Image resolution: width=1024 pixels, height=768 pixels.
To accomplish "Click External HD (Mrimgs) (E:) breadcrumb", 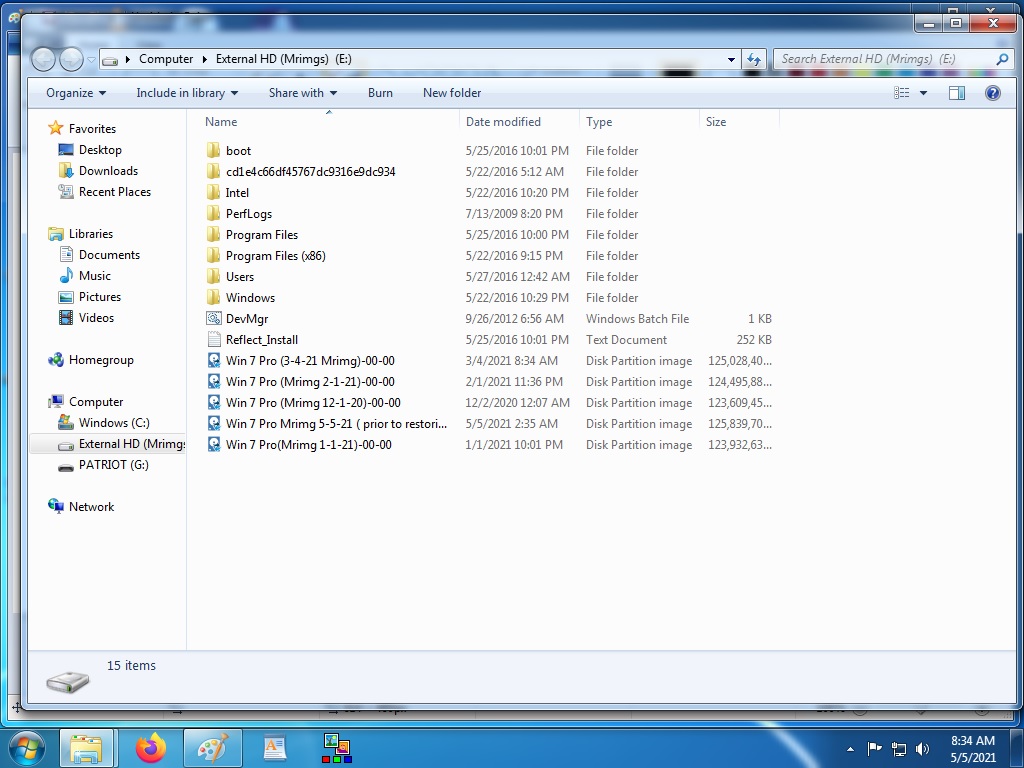I will tap(283, 59).
